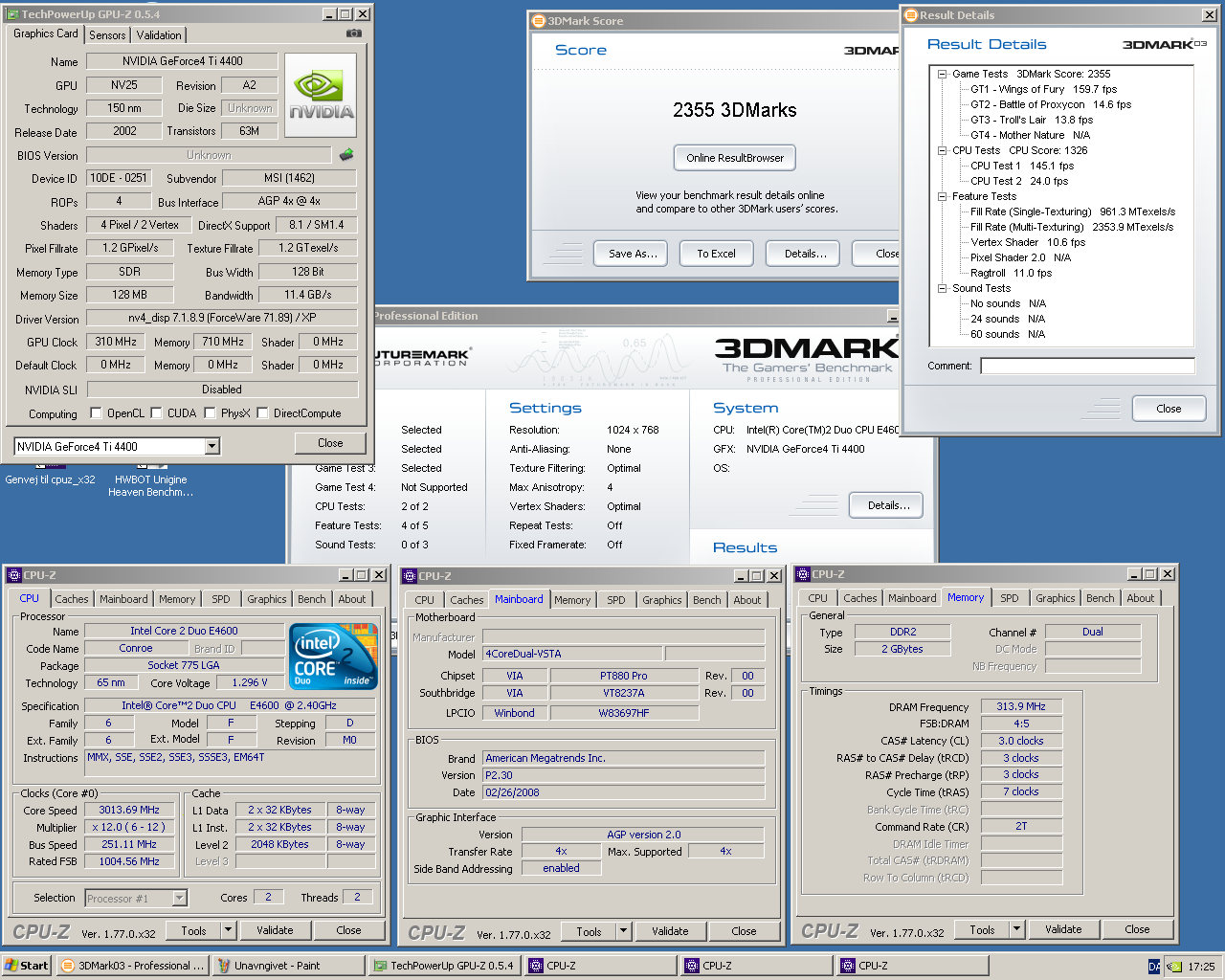Open the Processor #1 selection dropdown
Viewport: 1225px width, 980px height.
point(179,898)
